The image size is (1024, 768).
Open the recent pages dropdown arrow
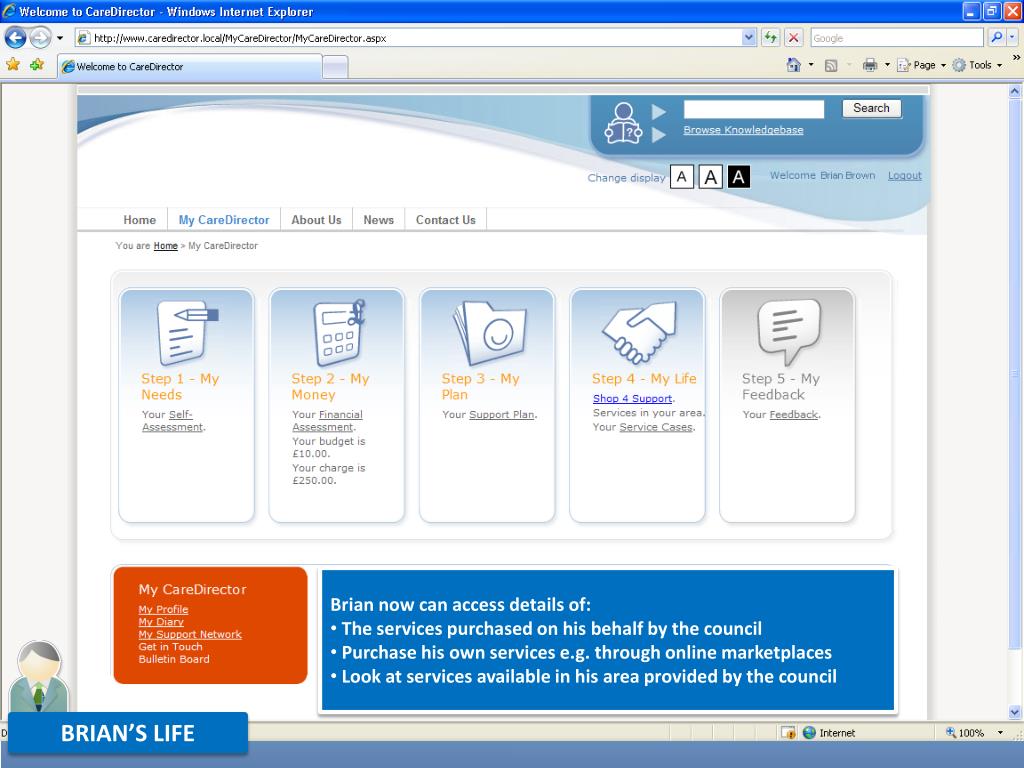coord(60,38)
